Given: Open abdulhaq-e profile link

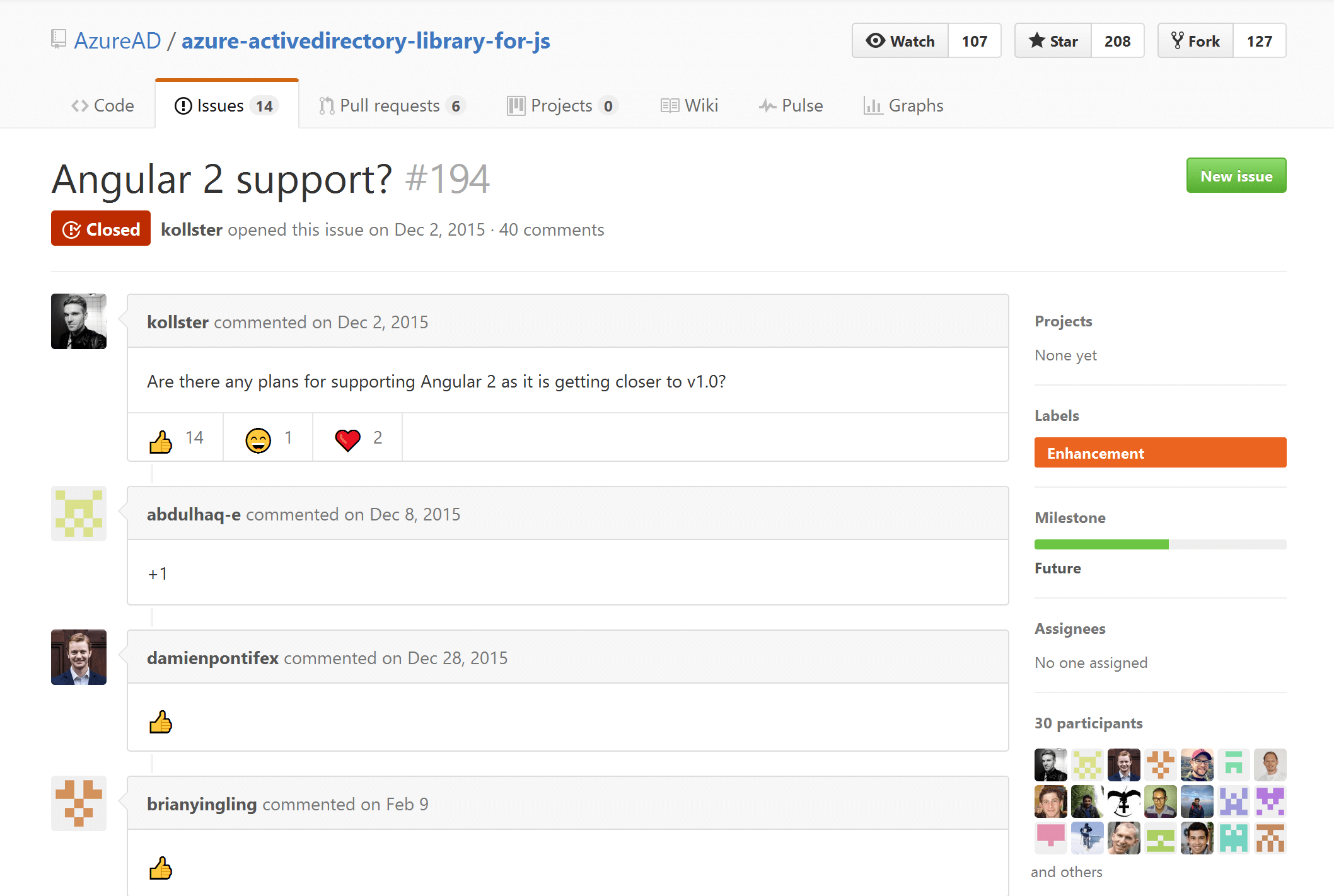Looking at the screenshot, I should pos(194,514).
